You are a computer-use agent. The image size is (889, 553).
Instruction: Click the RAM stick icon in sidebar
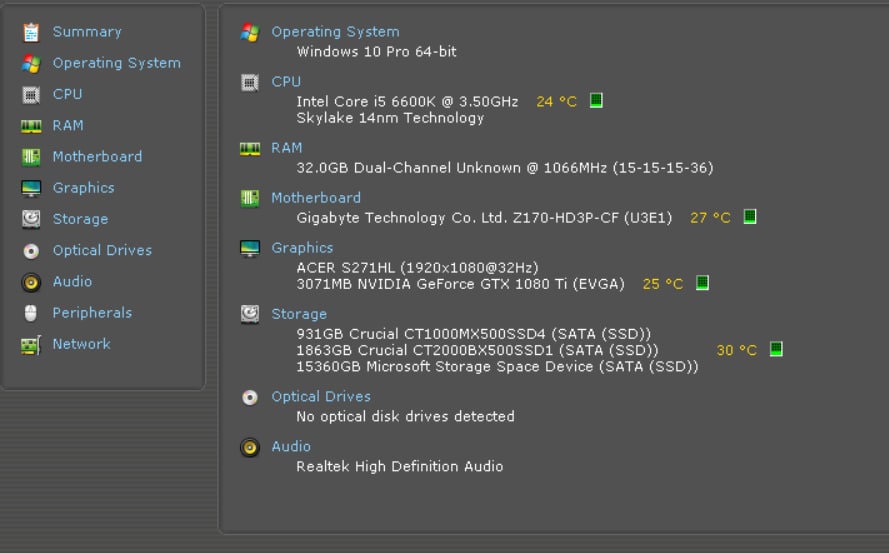[31, 126]
